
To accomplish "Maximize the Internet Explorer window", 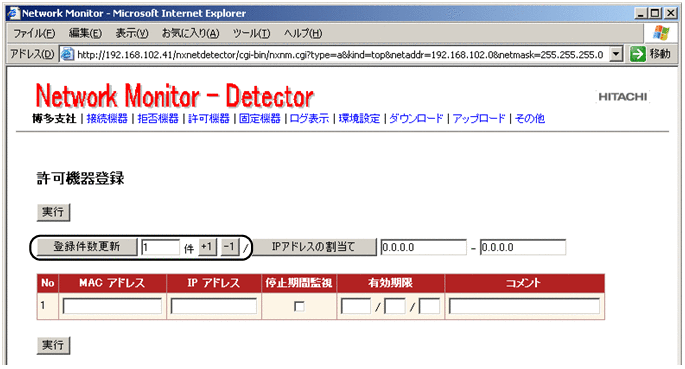I will (655, 14).
